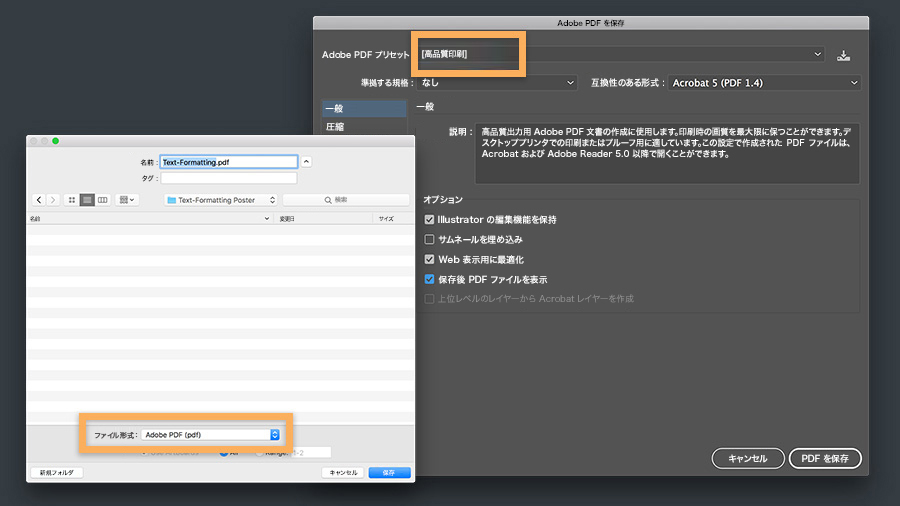Switch the file browser to column view
The height and width of the screenshot is (506, 900).
[x=102, y=200]
